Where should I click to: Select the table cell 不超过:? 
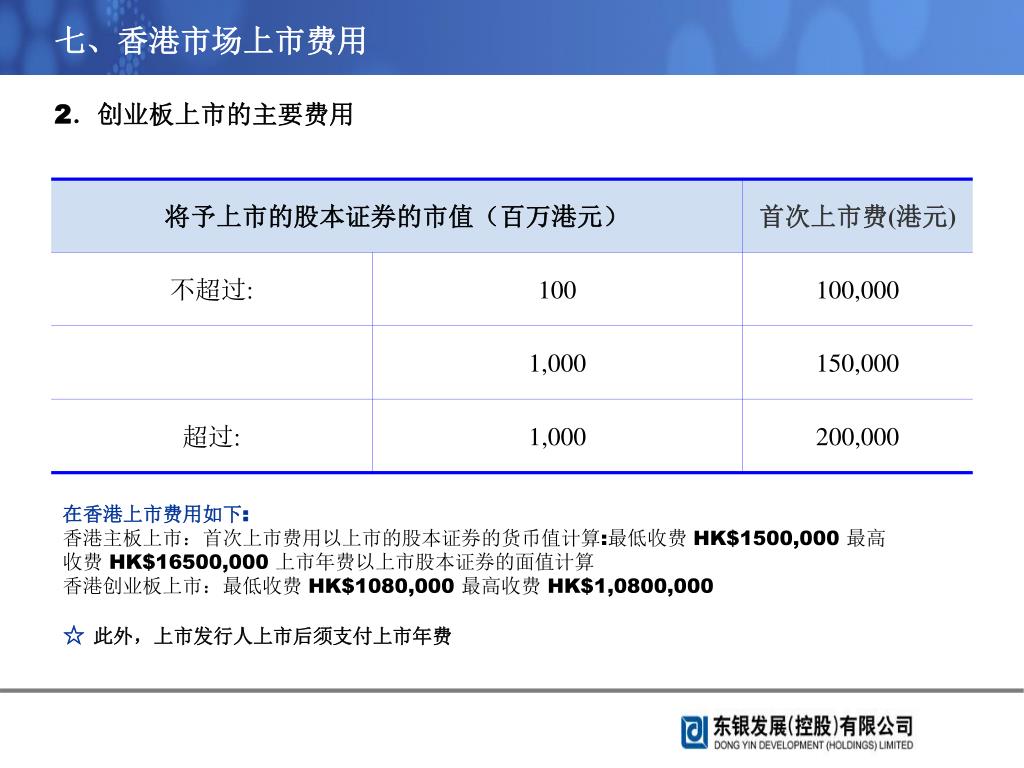212,289
